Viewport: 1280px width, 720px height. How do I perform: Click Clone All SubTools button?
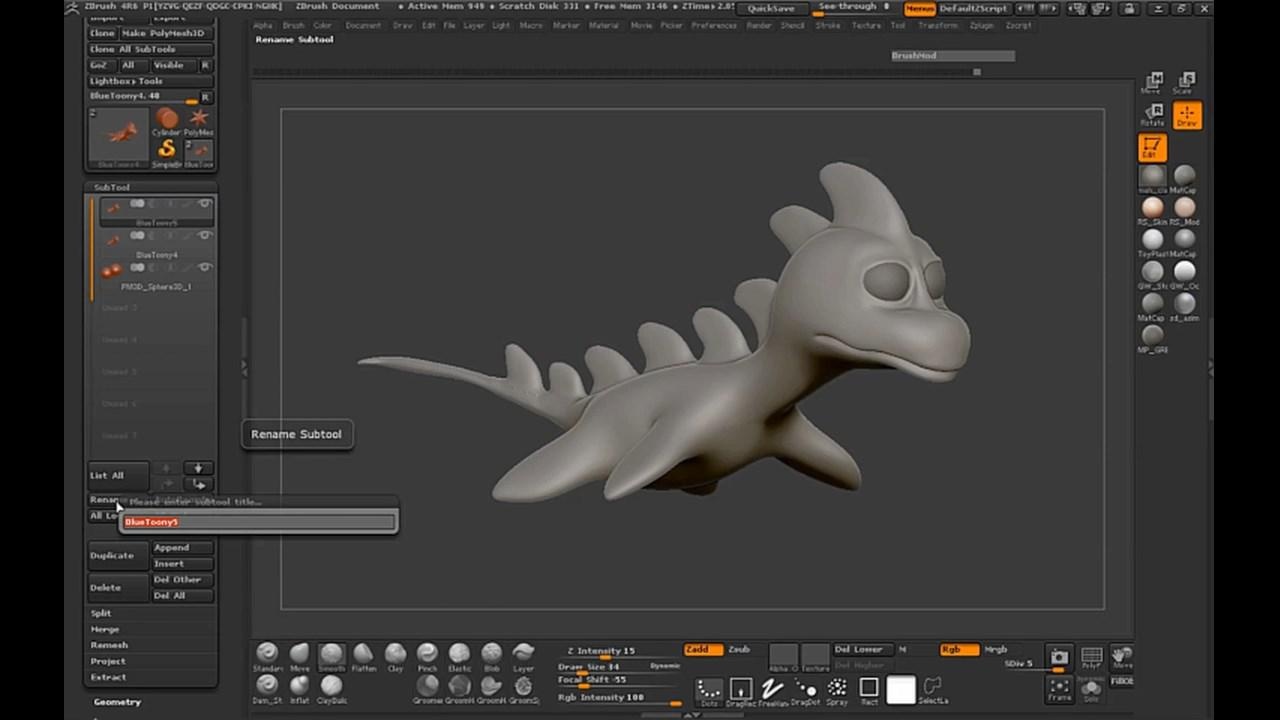(150, 49)
